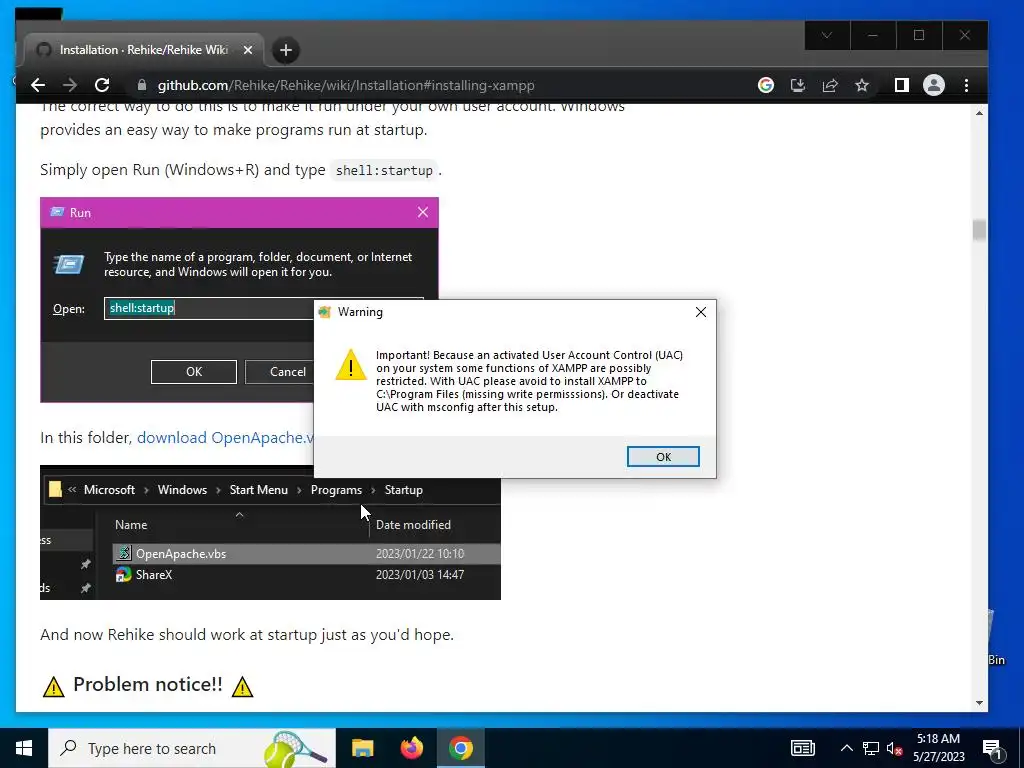Select the Installation Rehike Wiki tab
The height and width of the screenshot is (768, 1024).
click(x=144, y=50)
